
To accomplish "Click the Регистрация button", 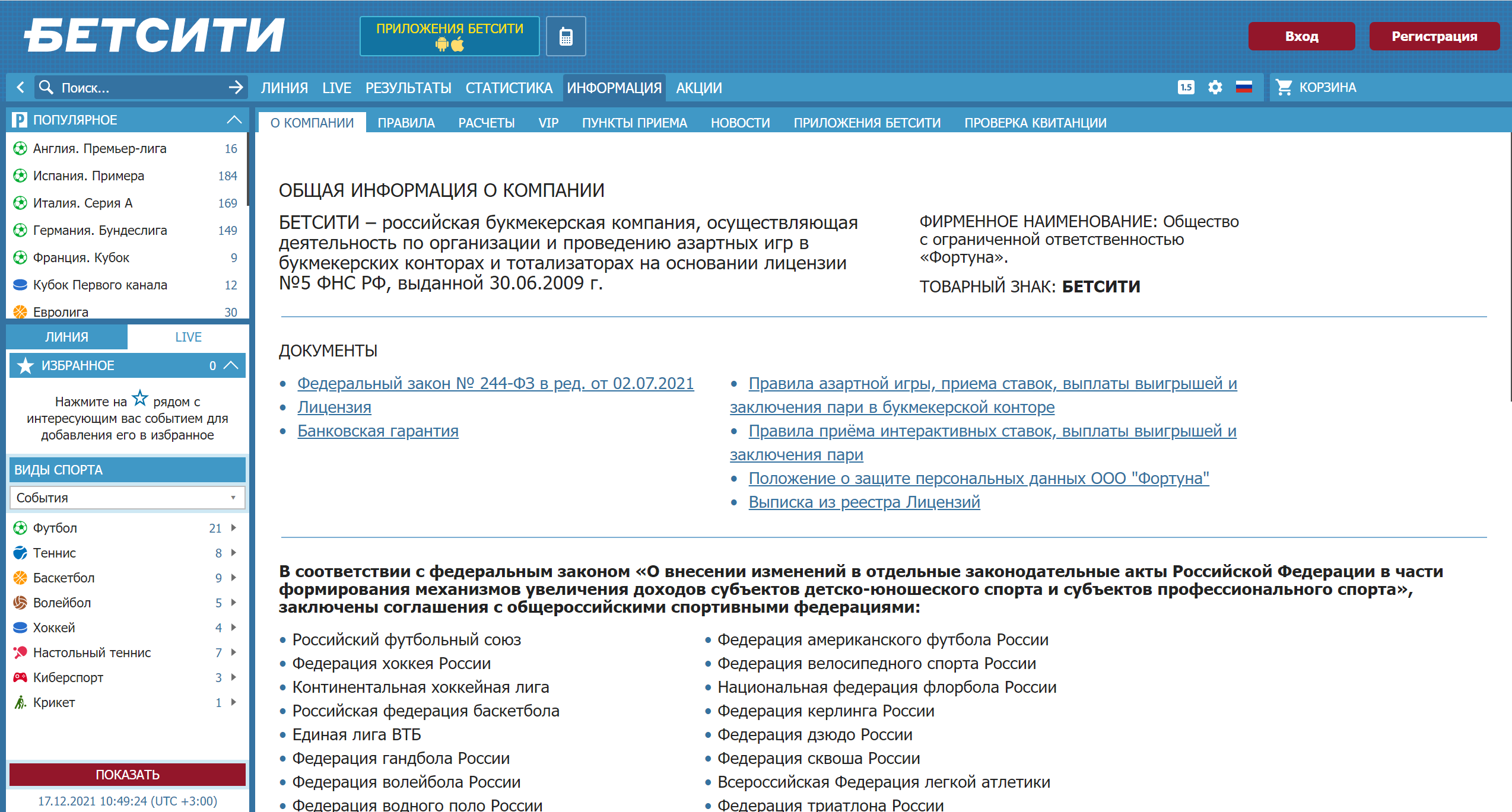I will (x=1434, y=37).
